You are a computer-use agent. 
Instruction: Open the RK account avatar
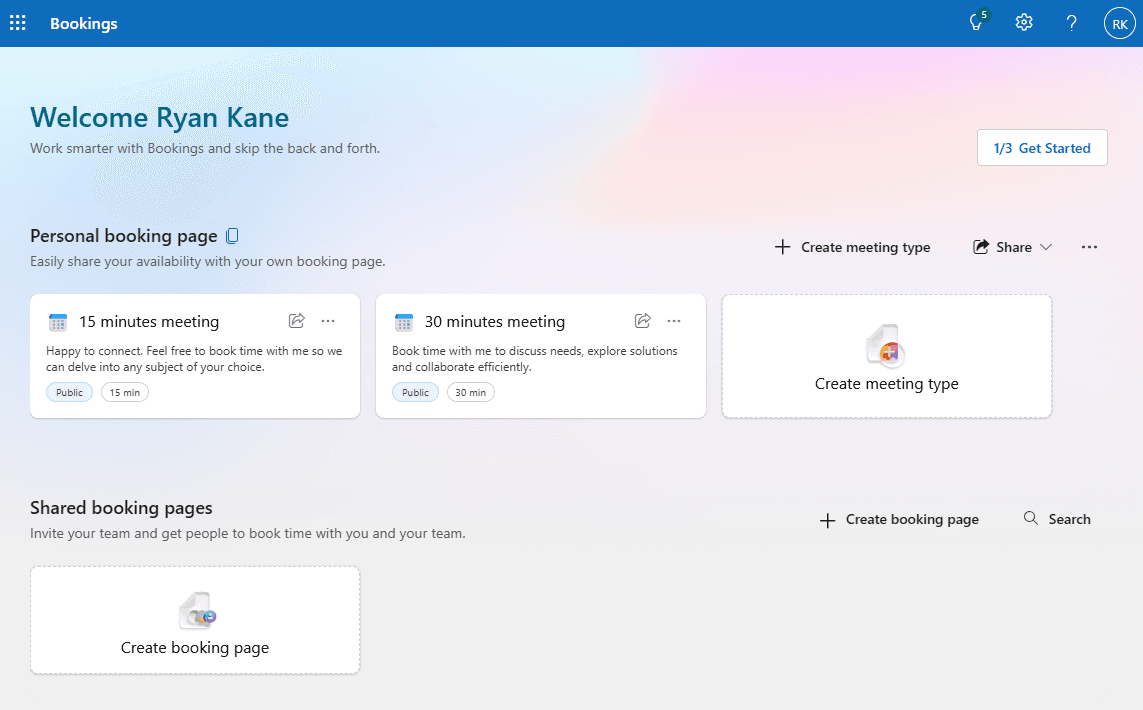point(1120,23)
